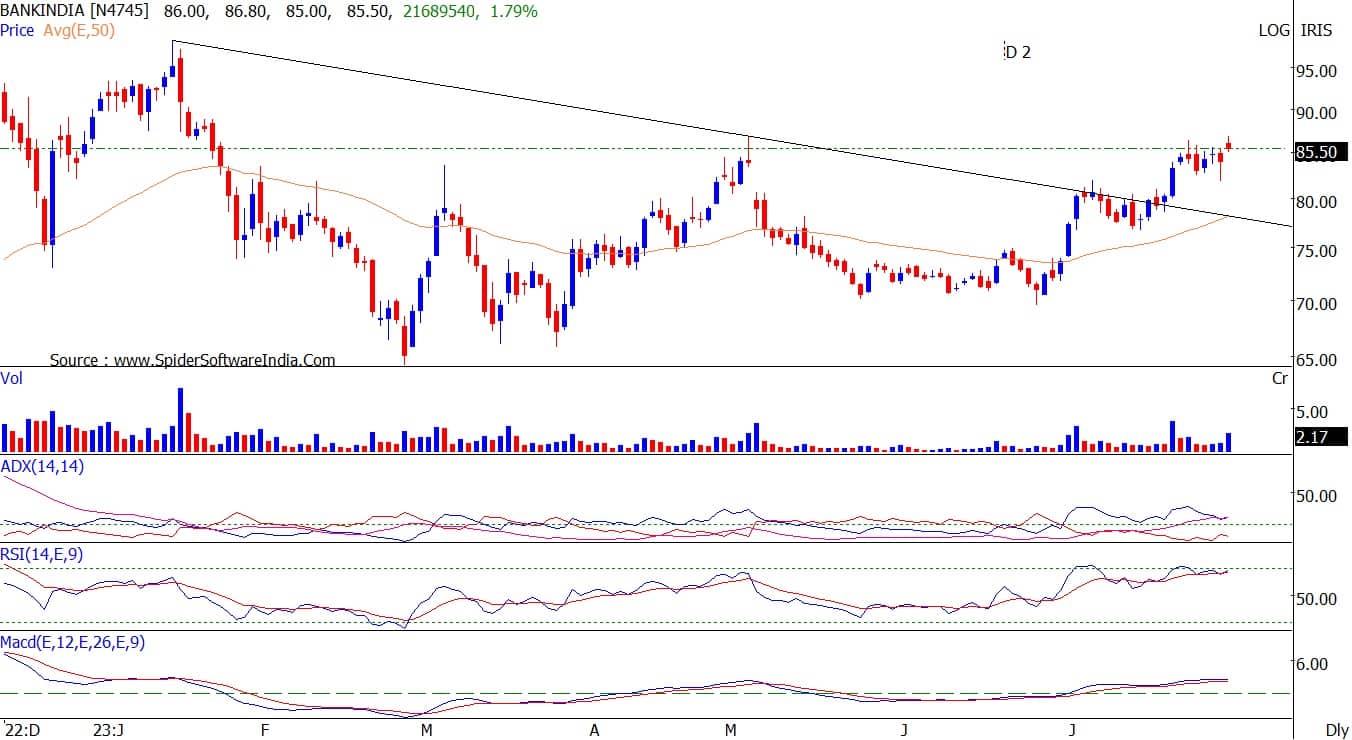Click the IRIS label at top right
This screenshot has height=740, width=1352.
(1316, 30)
